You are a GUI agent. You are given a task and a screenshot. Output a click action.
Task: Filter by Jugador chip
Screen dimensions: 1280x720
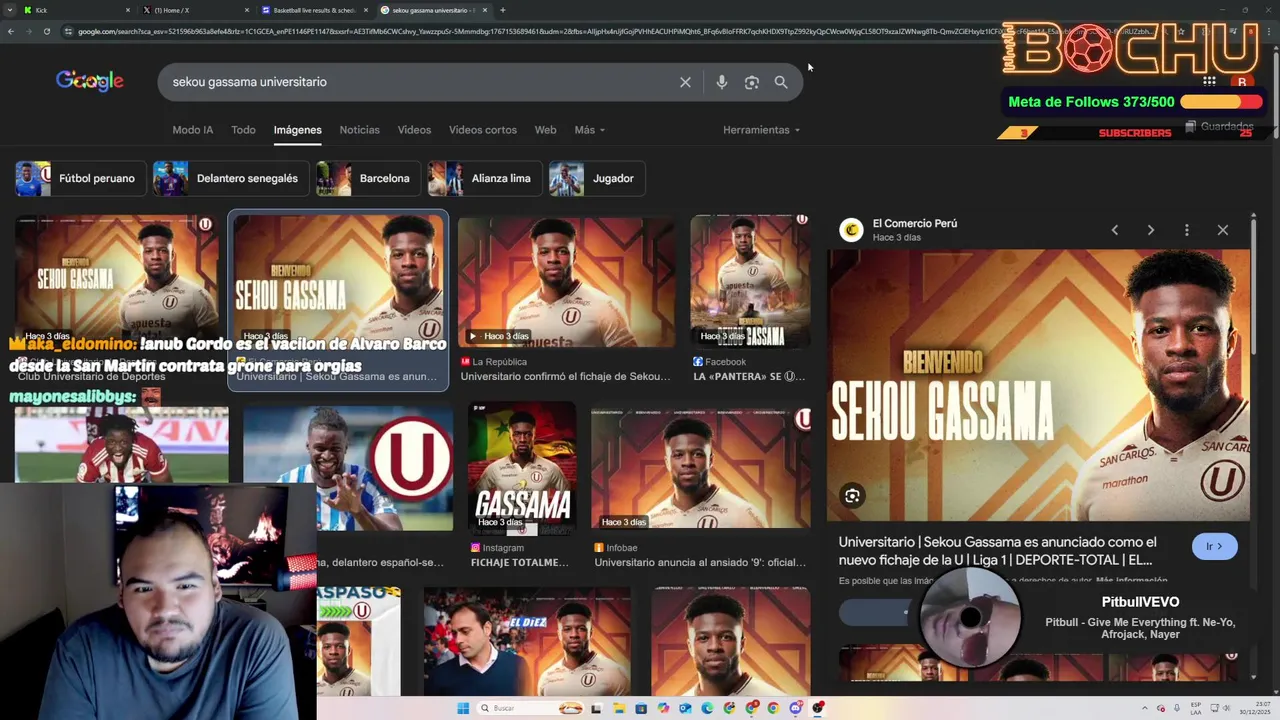point(596,178)
